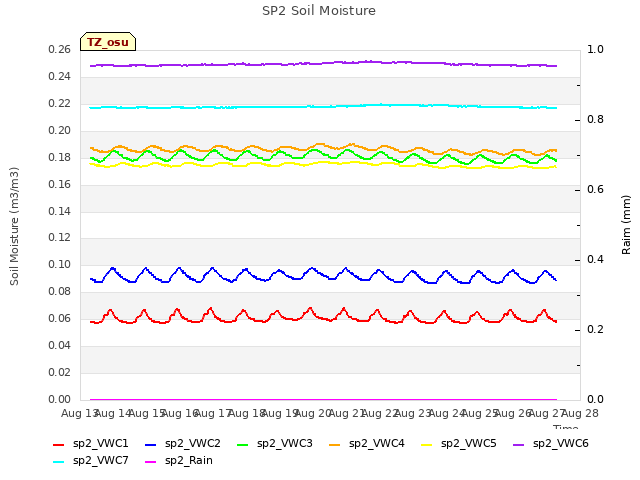
Task: Click the 1.0 right axis tick label
Action: pos(595,50)
